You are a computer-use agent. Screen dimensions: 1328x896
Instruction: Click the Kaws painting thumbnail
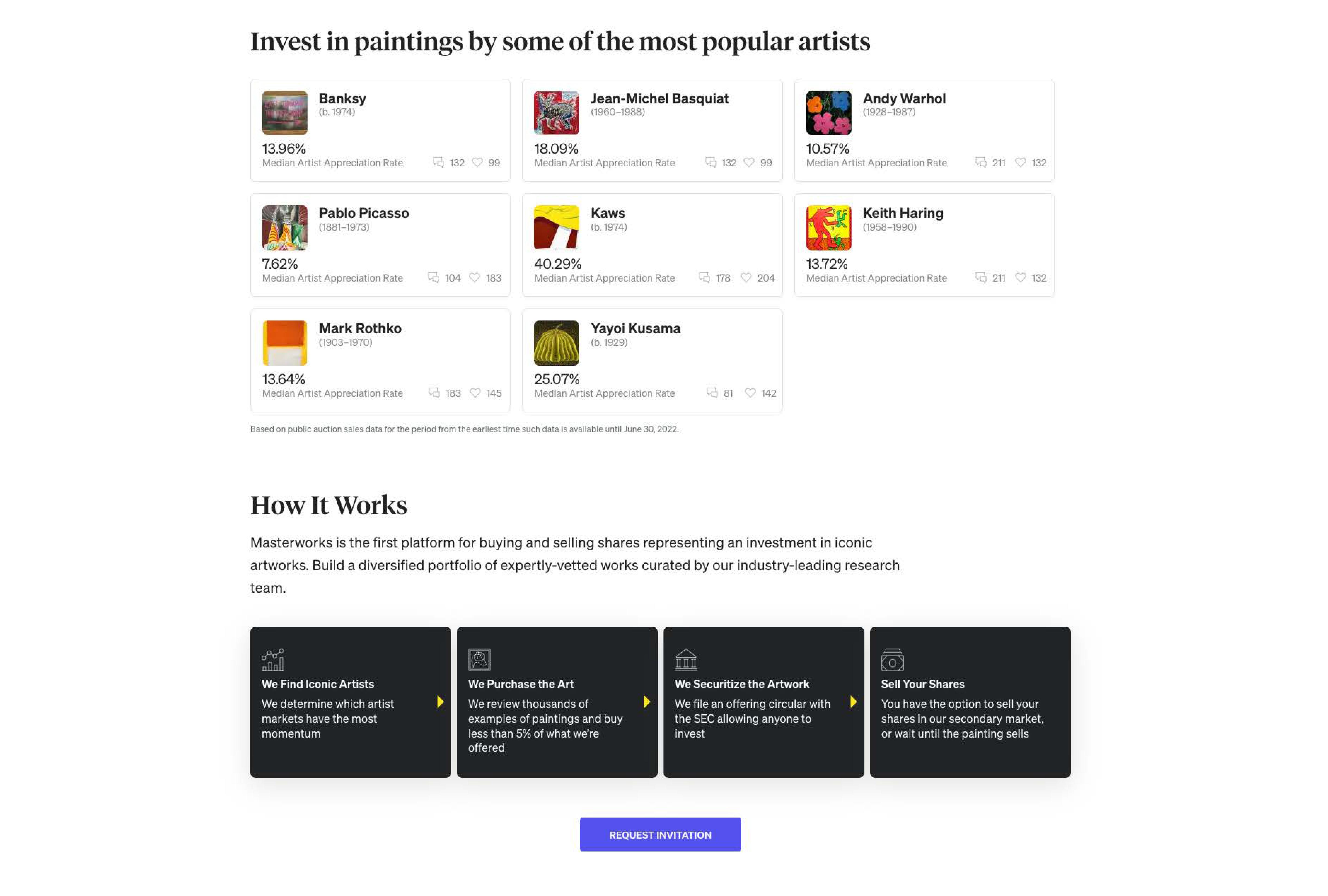pos(556,228)
